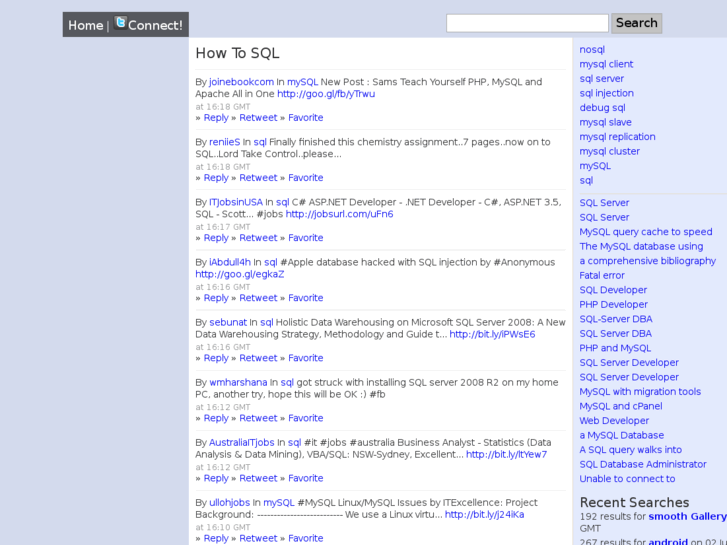The image size is (727, 545).
Task: Open the Fatal error link
Action: pos(602,276)
